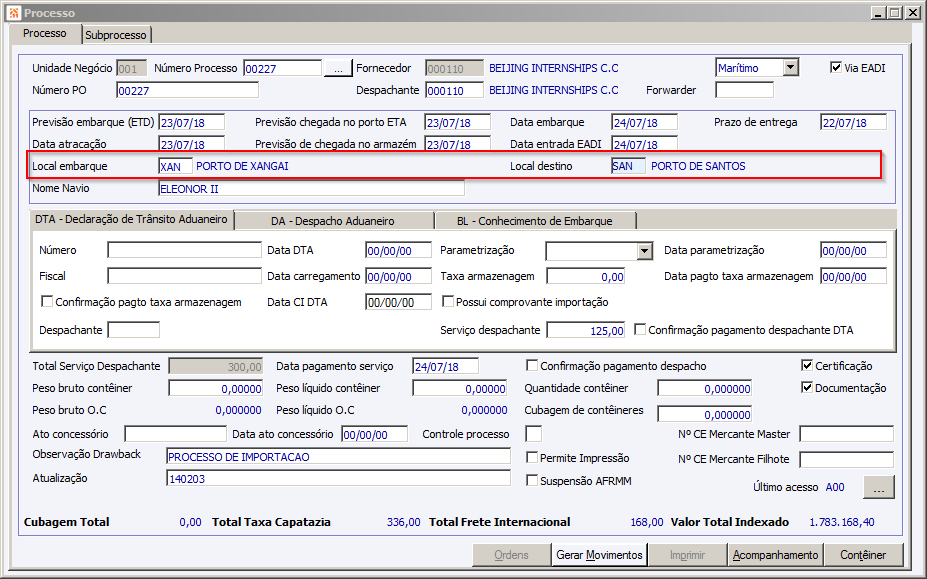
Task: Tick Permite Impressão checkbox
Action: tap(532, 457)
